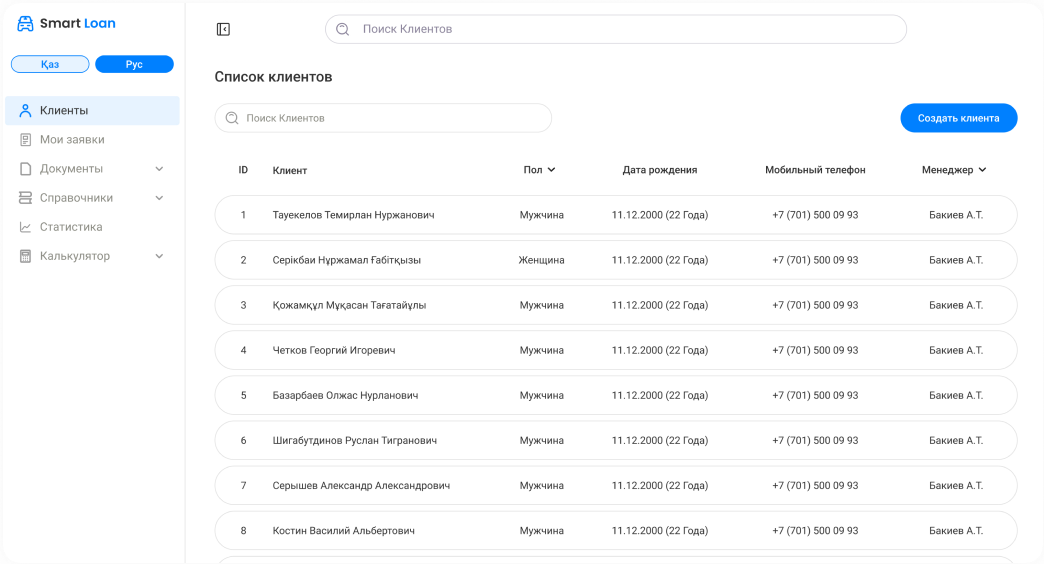The width and height of the screenshot is (1044, 564).
Task: Switch language to Рус
Action: (134, 64)
